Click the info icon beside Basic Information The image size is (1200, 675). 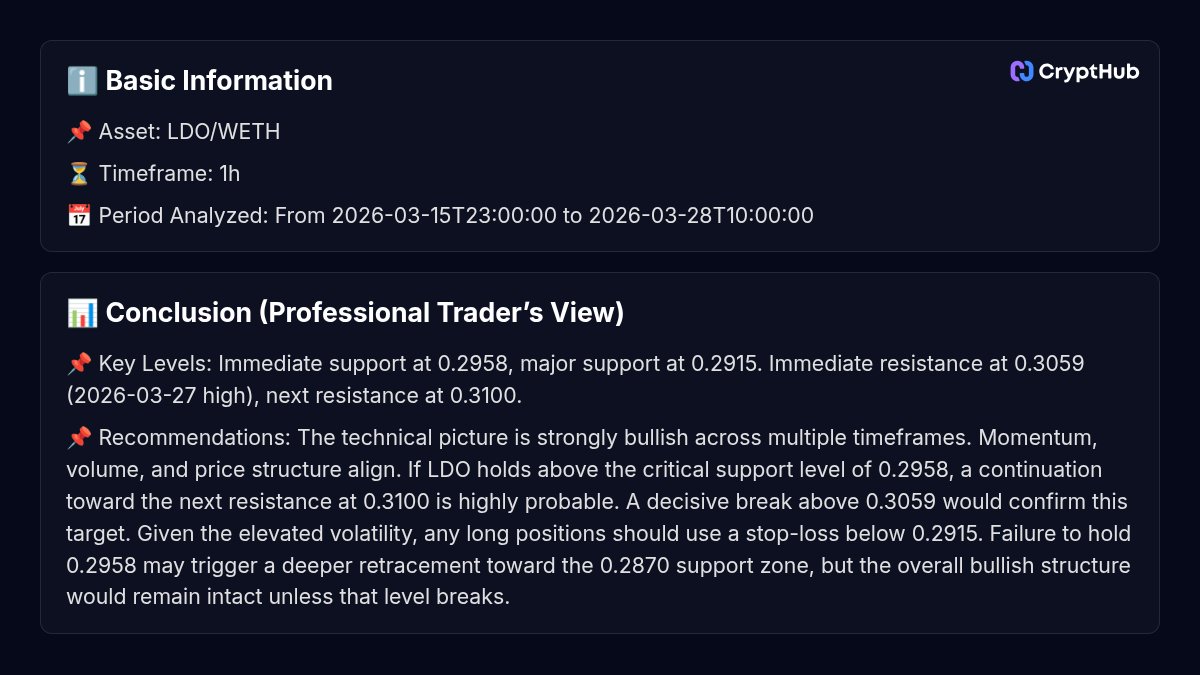point(81,81)
